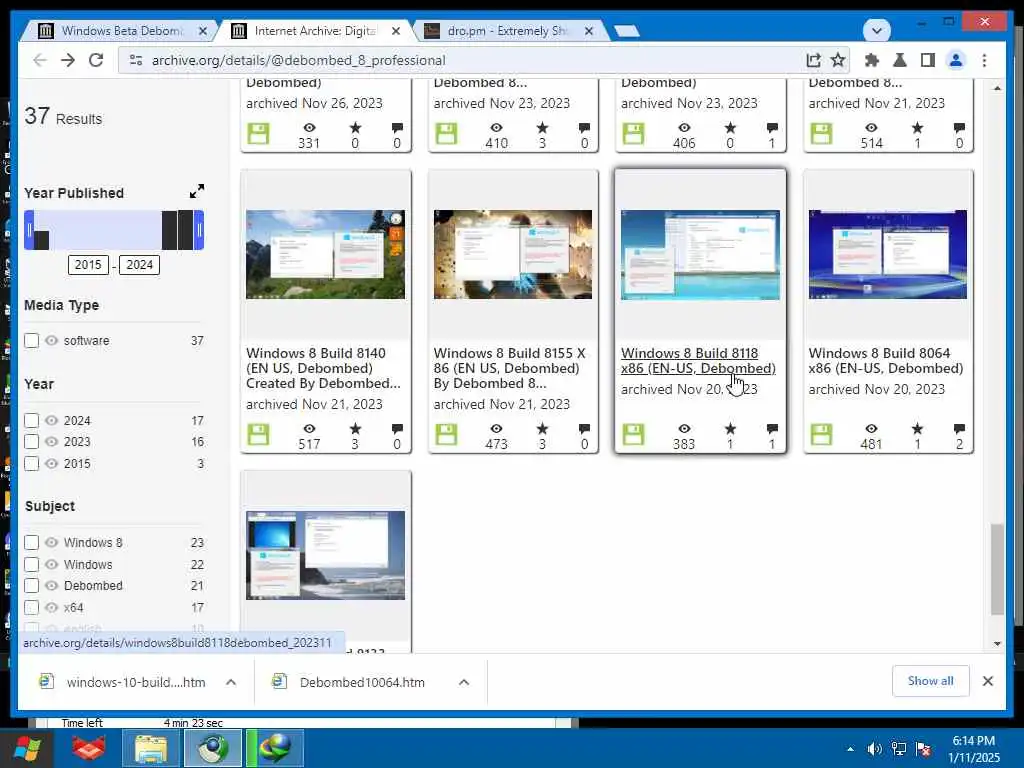Click the software floppy icon on Build 8140 card
Viewport: 1024px width, 768px height.
click(259, 434)
